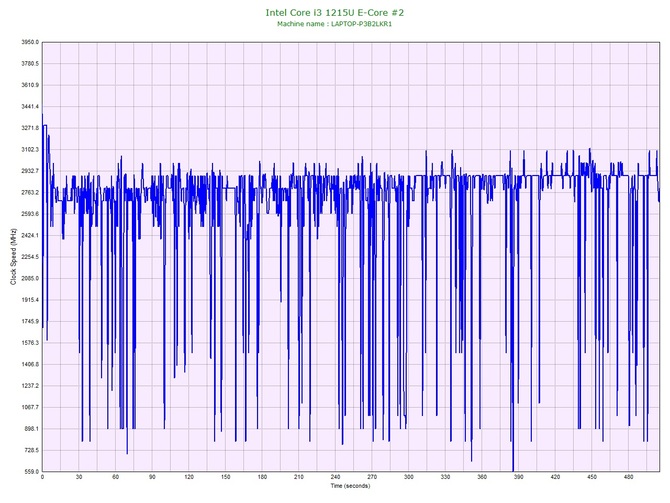The width and height of the screenshot is (670, 503).
Task: Click the 1237.2 y-axis value
Action: (30, 385)
